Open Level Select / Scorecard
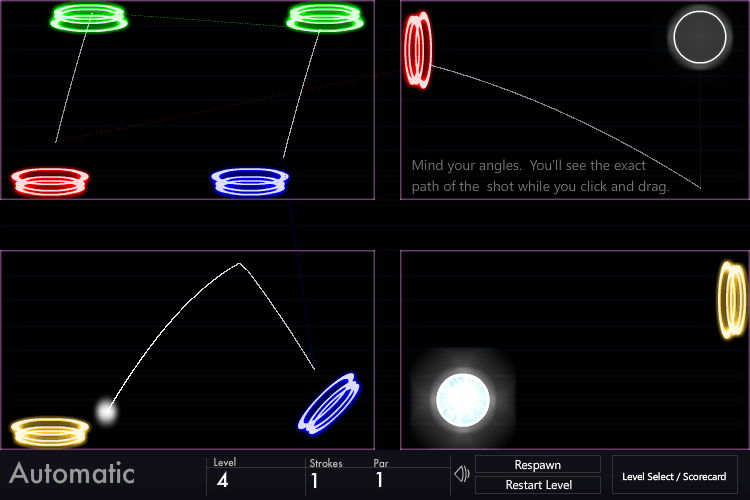This screenshot has height=500, width=750. (x=674, y=477)
